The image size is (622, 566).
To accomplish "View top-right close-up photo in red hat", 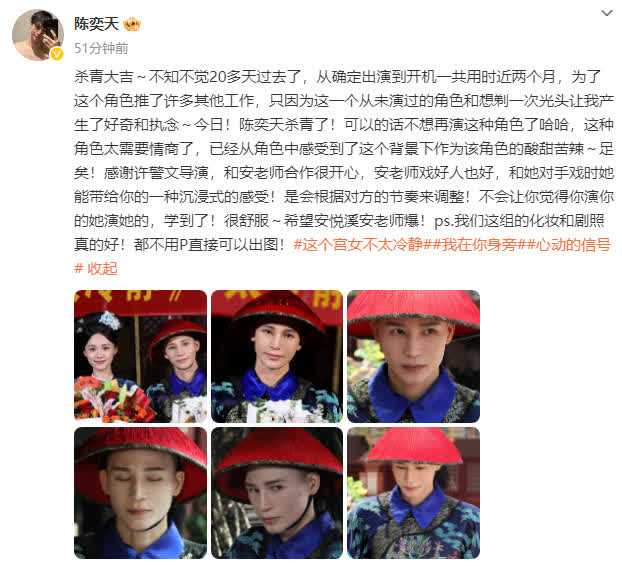I will coord(413,356).
